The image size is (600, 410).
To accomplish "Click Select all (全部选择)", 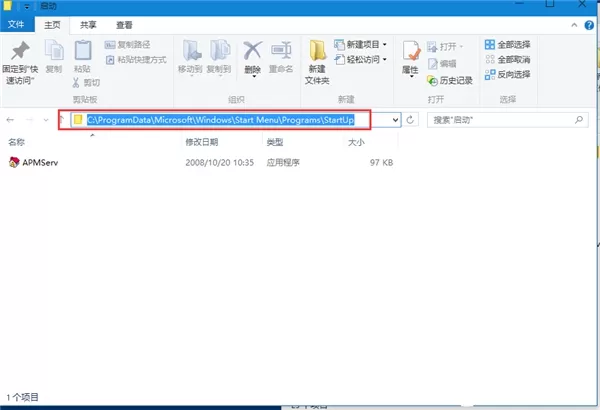I will (x=507, y=45).
